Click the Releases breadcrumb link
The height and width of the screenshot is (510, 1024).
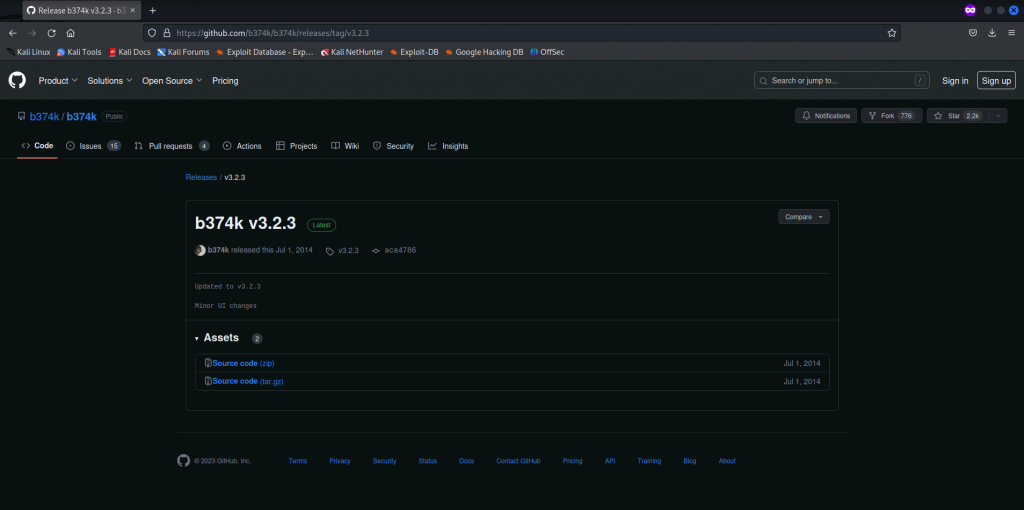[201, 177]
